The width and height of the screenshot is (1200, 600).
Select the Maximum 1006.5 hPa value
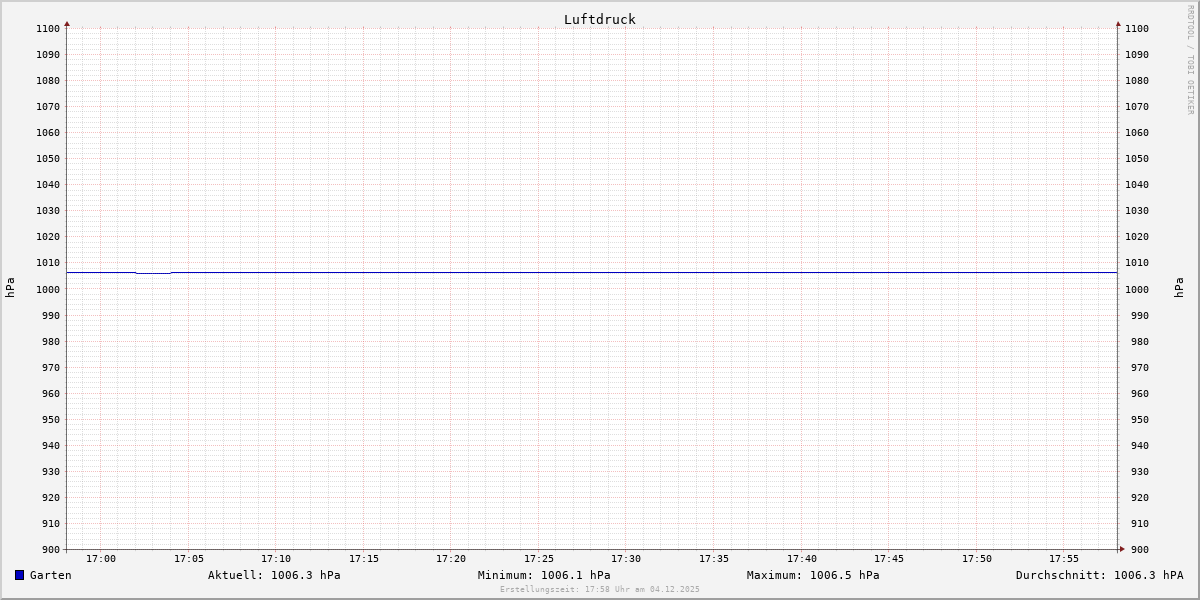click(813, 575)
